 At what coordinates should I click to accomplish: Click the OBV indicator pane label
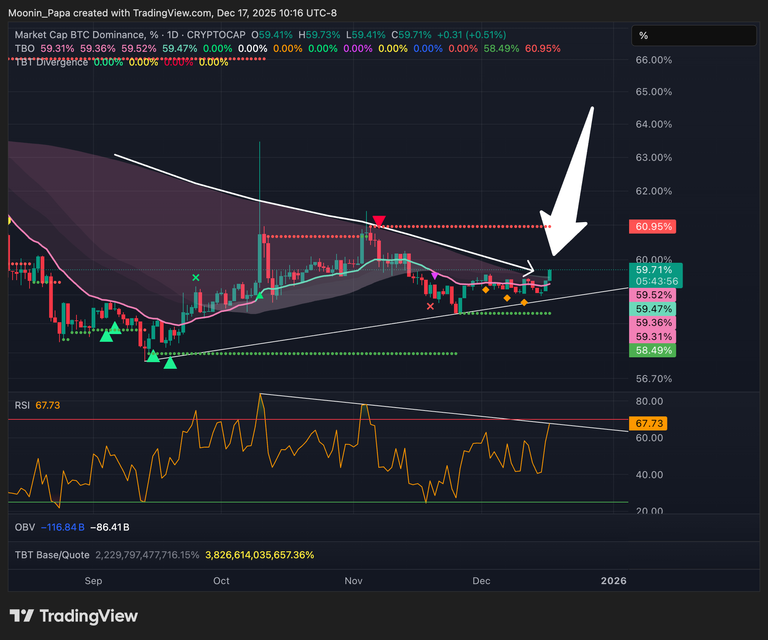point(24,525)
